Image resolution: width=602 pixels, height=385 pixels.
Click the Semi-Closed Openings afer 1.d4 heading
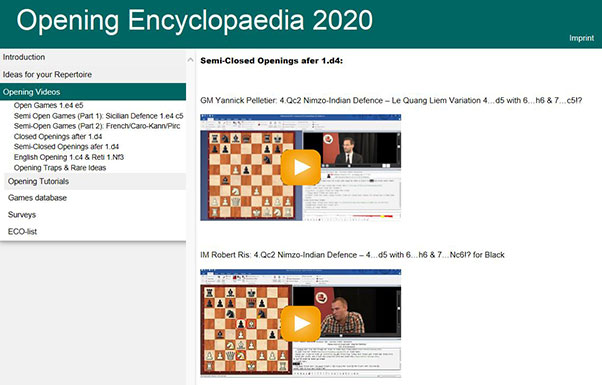click(x=271, y=61)
